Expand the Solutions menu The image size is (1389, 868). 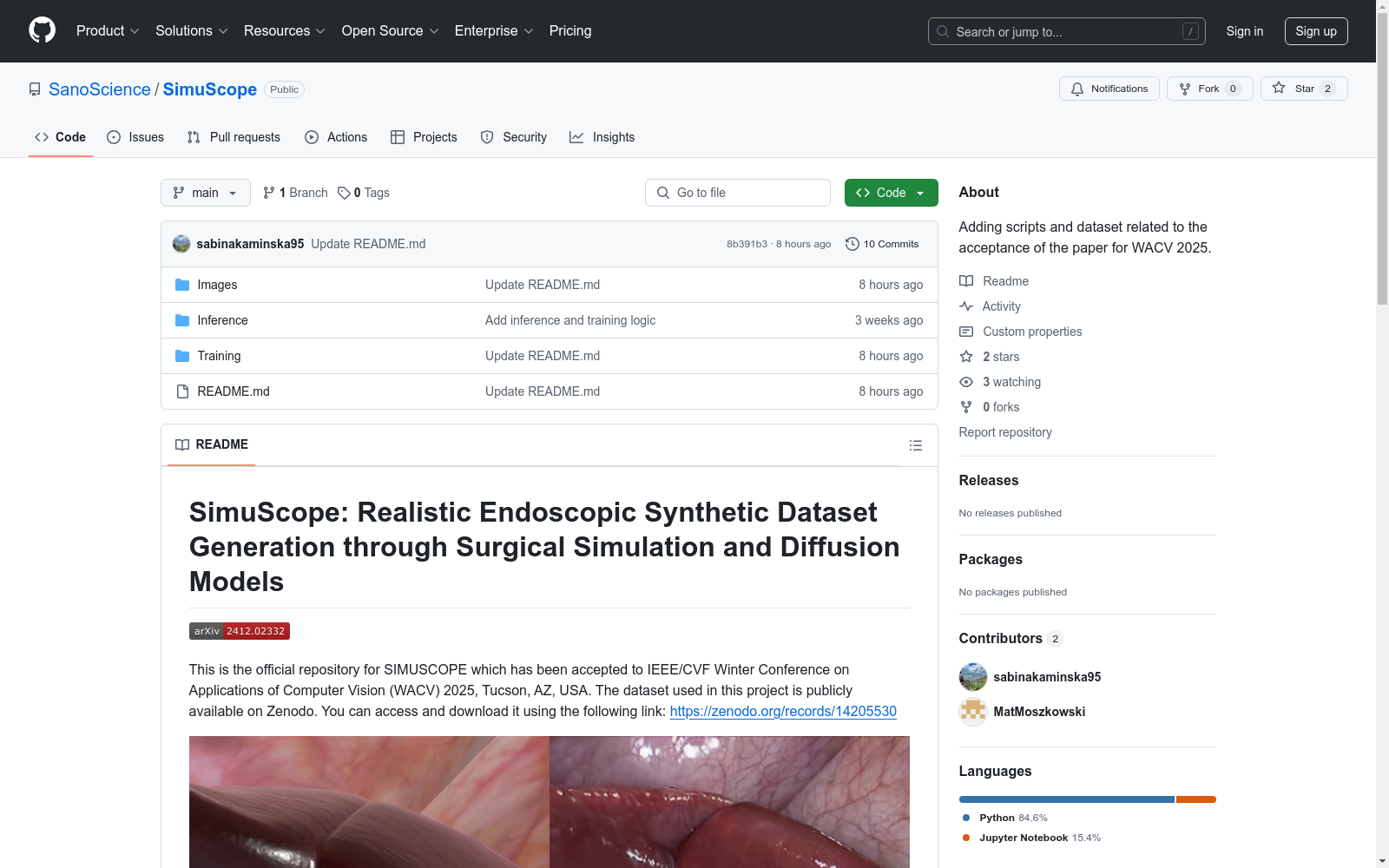click(191, 31)
